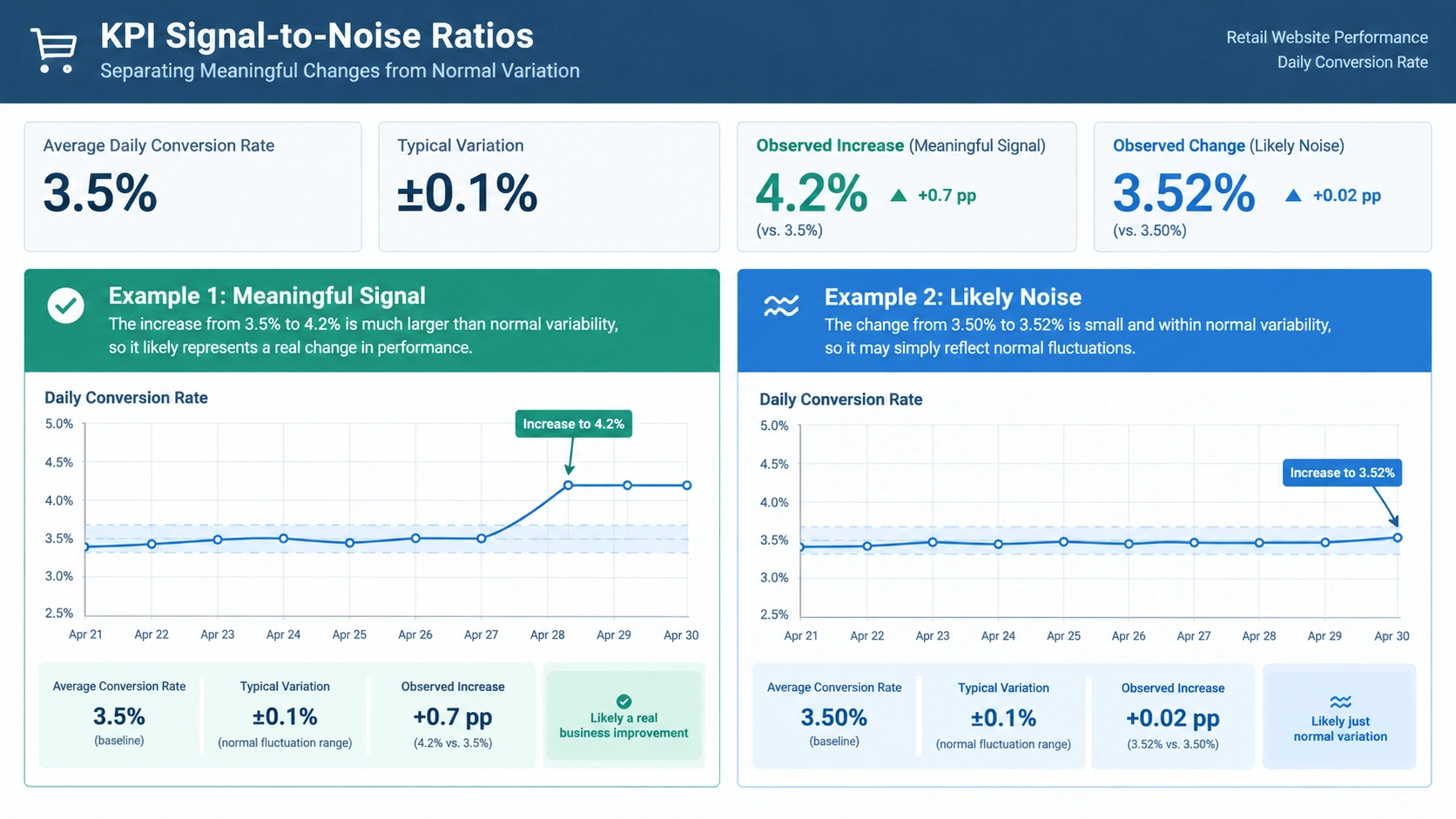Select the Apr 23 data point in Example 1 chart
The height and width of the screenshot is (819, 1456).
point(218,540)
